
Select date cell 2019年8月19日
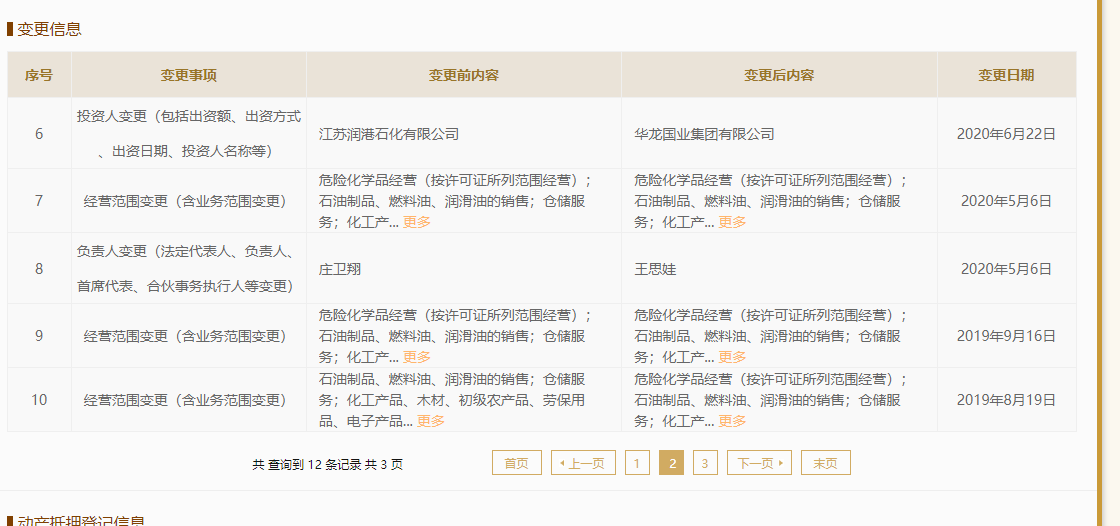1006,400
